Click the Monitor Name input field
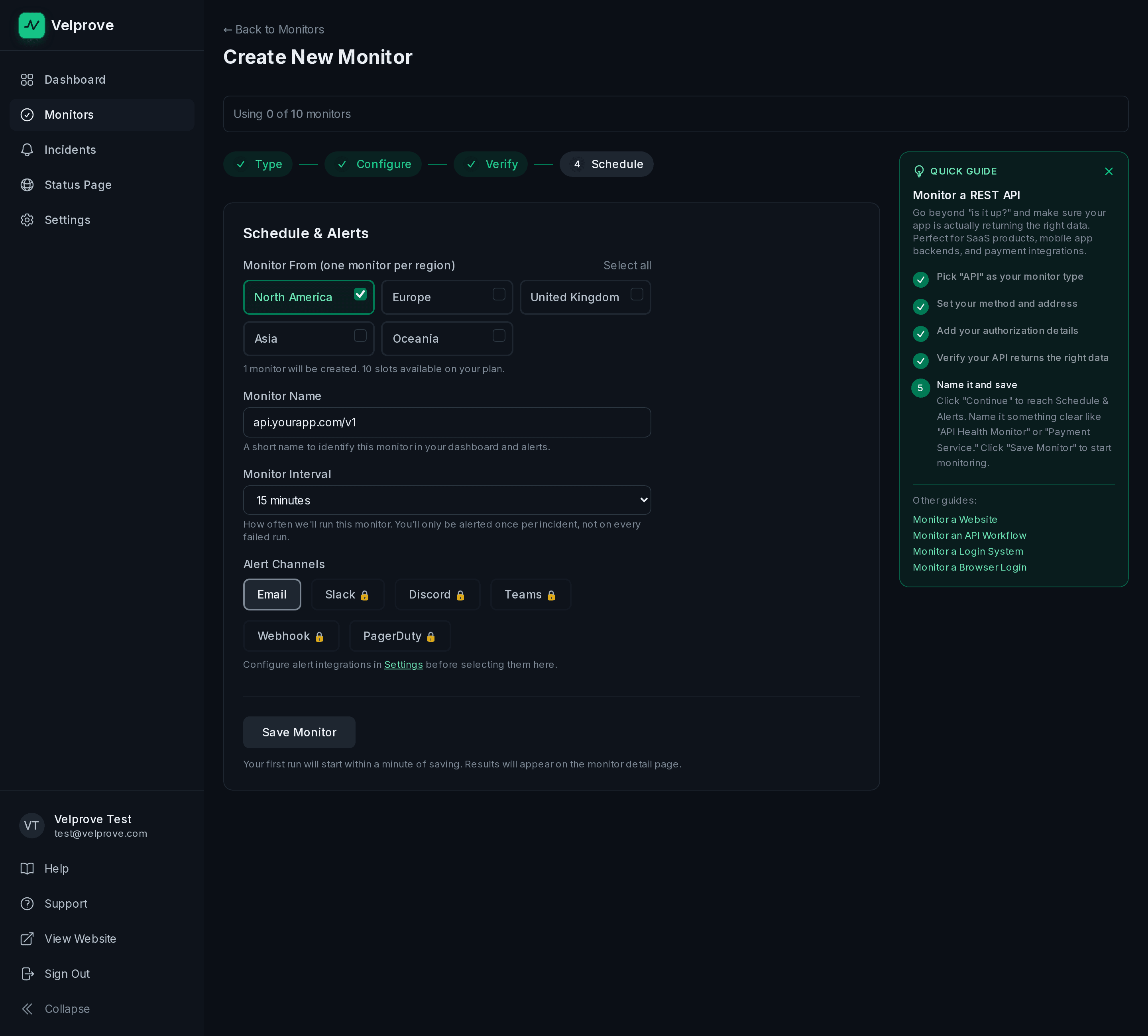The height and width of the screenshot is (1036, 1148). pyautogui.click(x=447, y=422)
